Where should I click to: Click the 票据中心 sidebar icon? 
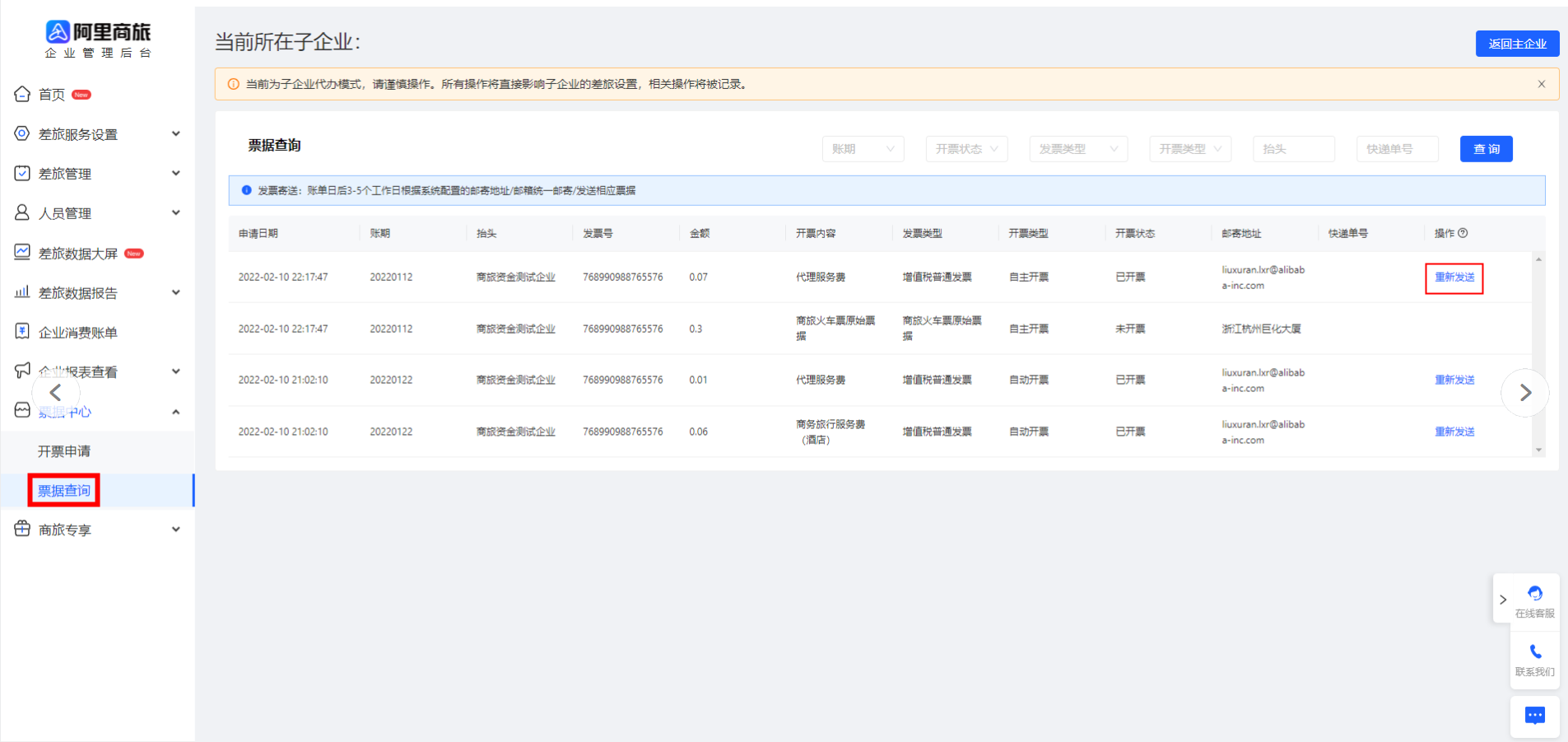tap(22, 410)
